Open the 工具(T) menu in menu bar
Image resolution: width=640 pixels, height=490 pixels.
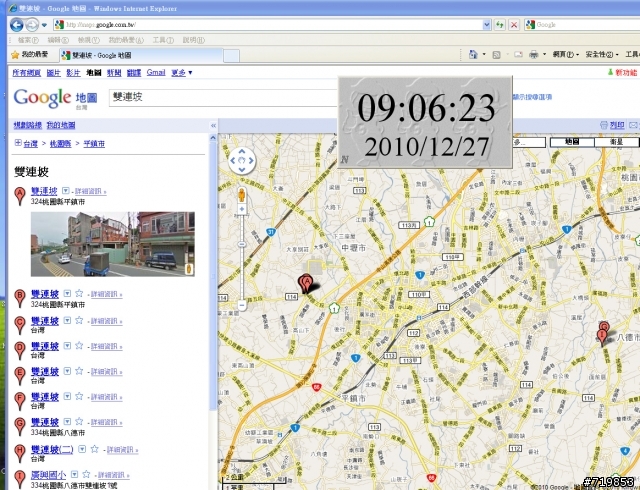click(163, 40)
